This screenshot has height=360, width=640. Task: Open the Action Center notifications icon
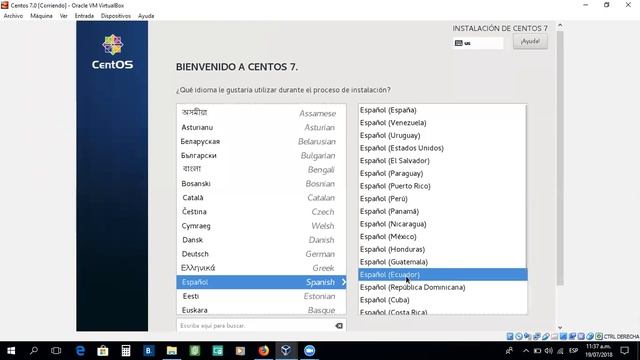tap(624, 351)
